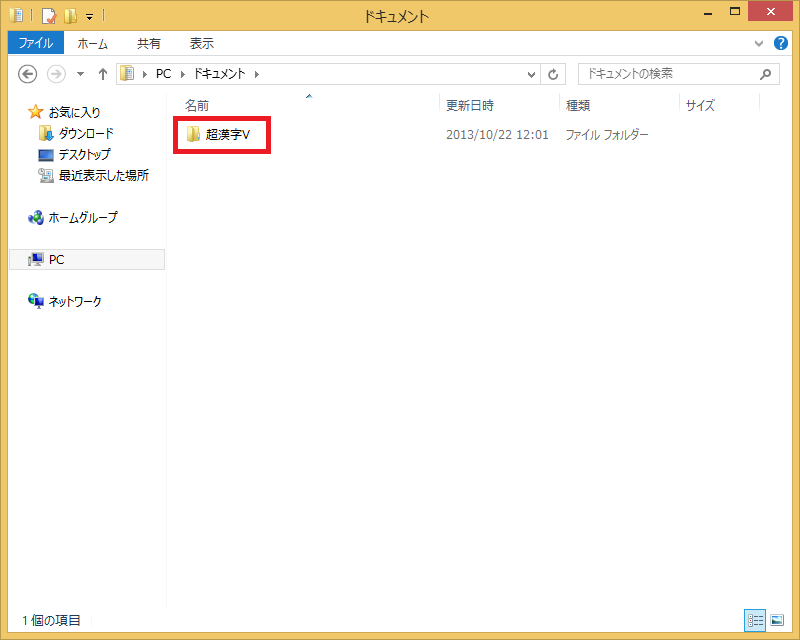This screenshot has width=800, height=640.
Task: Switch to the 共有 ribbon tab
Action: click(x=149, y=43)
